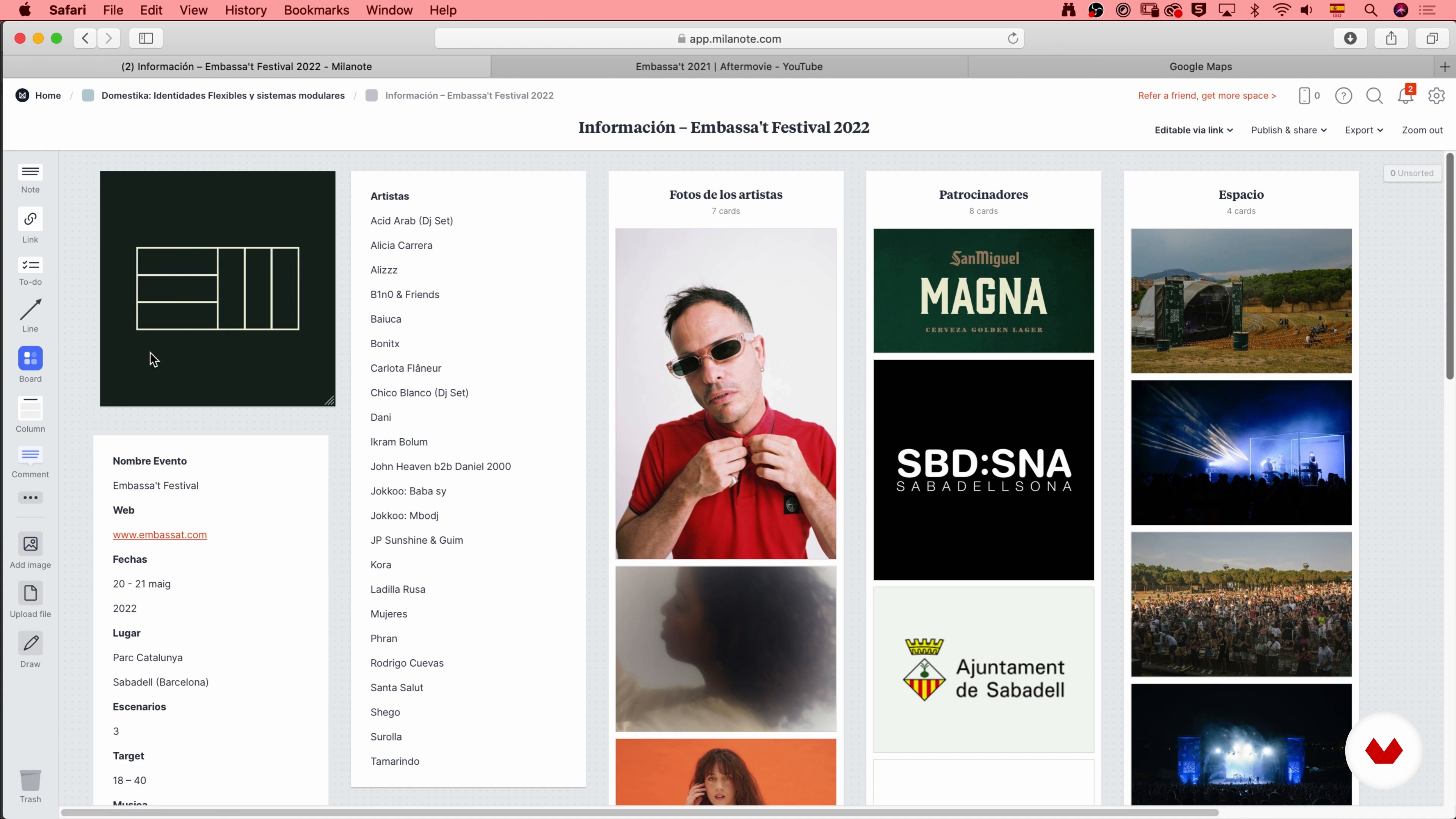Open Ajuntament de Sabadell logo card
The height and width of the screenshot is (819, 1456).
984,670
